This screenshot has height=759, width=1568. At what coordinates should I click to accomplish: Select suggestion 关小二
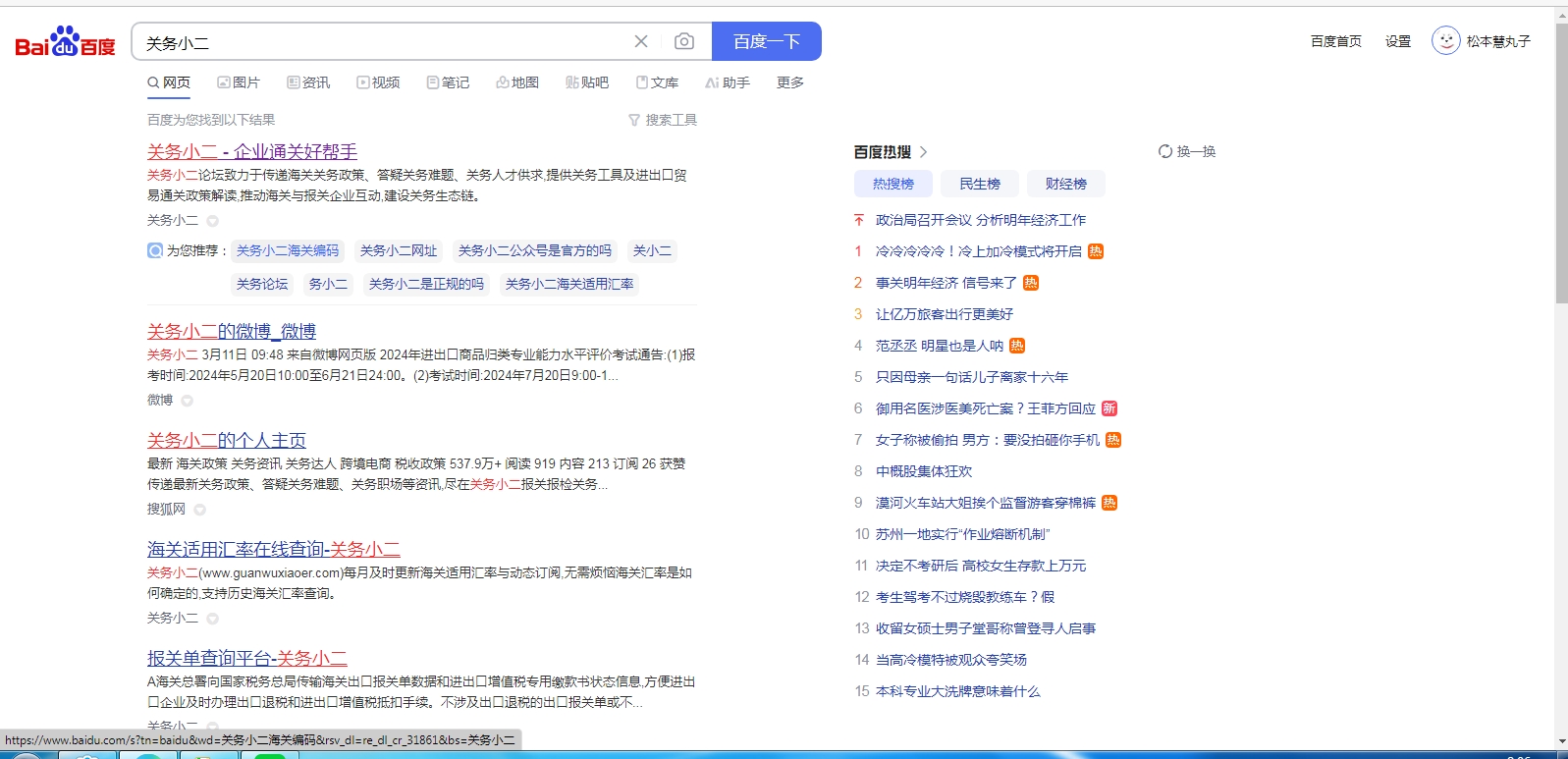click(653, 250)
